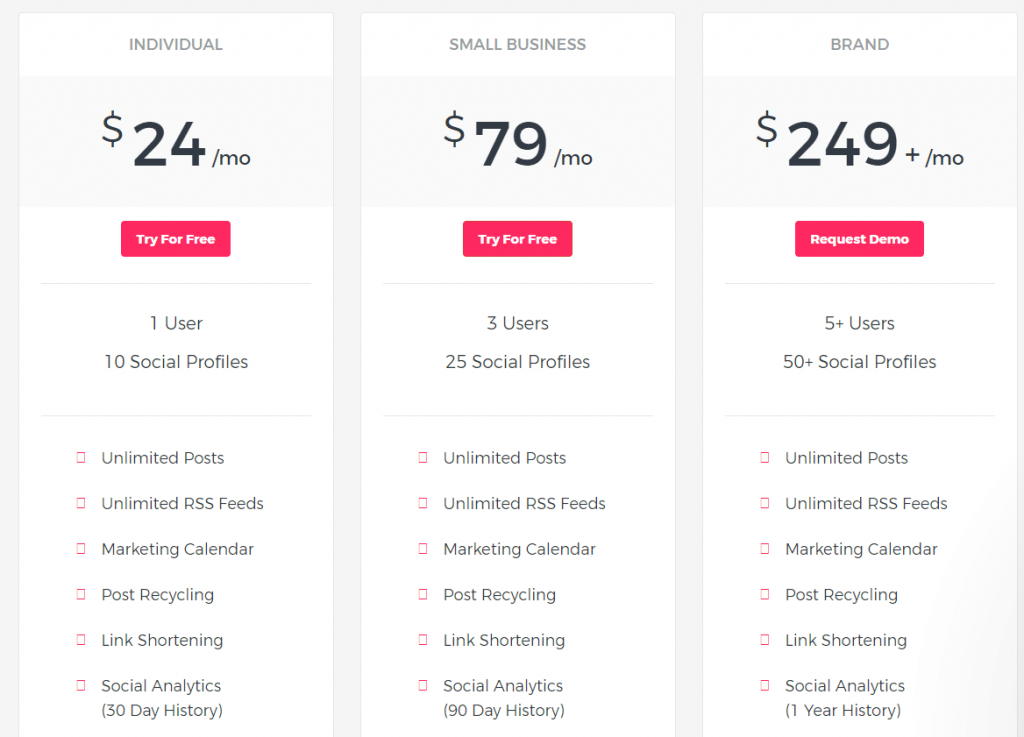Click the 5+ Users text
The width and height of the screenshot is (1024, 737).
pyautogui.click(x=859, y=323)
